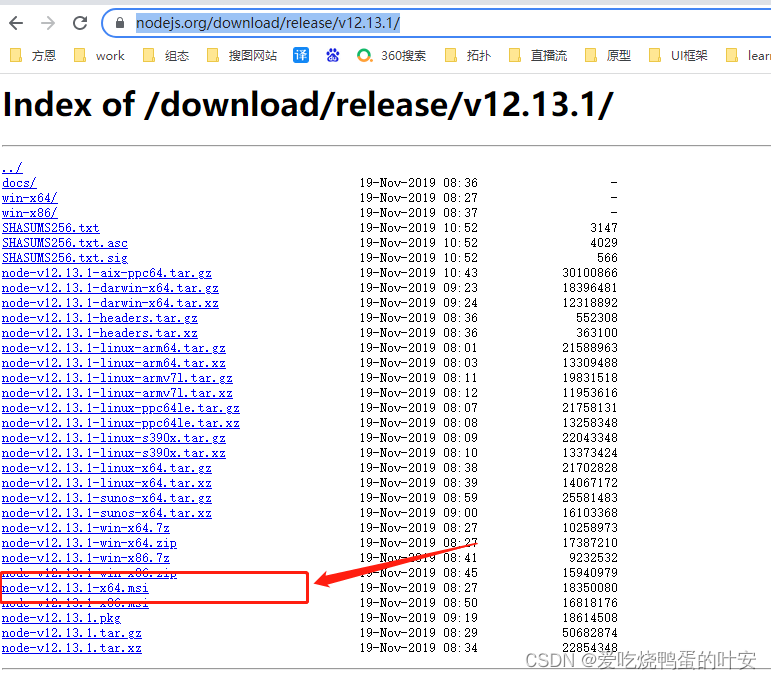Download node-v12.13.1-darwin-x64.tar.gz

click(x=110, y=288)
